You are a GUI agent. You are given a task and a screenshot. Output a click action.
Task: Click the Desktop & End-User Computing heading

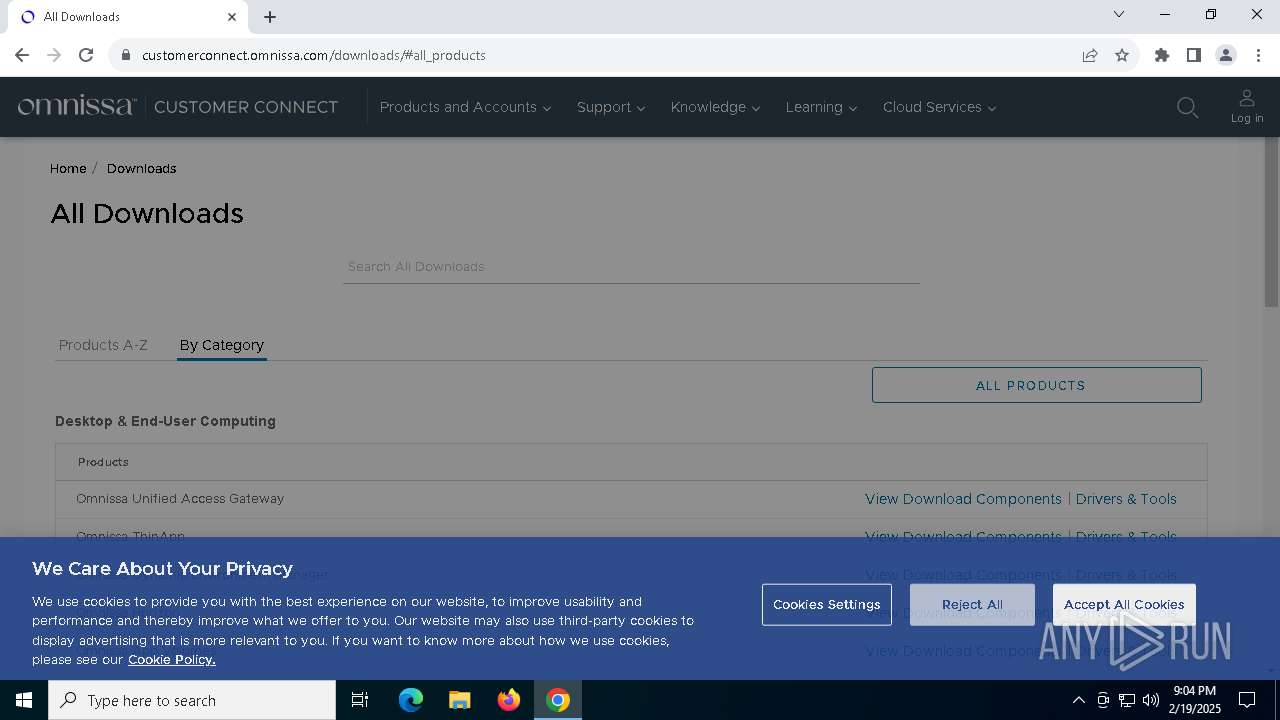[x=165, y=421]
